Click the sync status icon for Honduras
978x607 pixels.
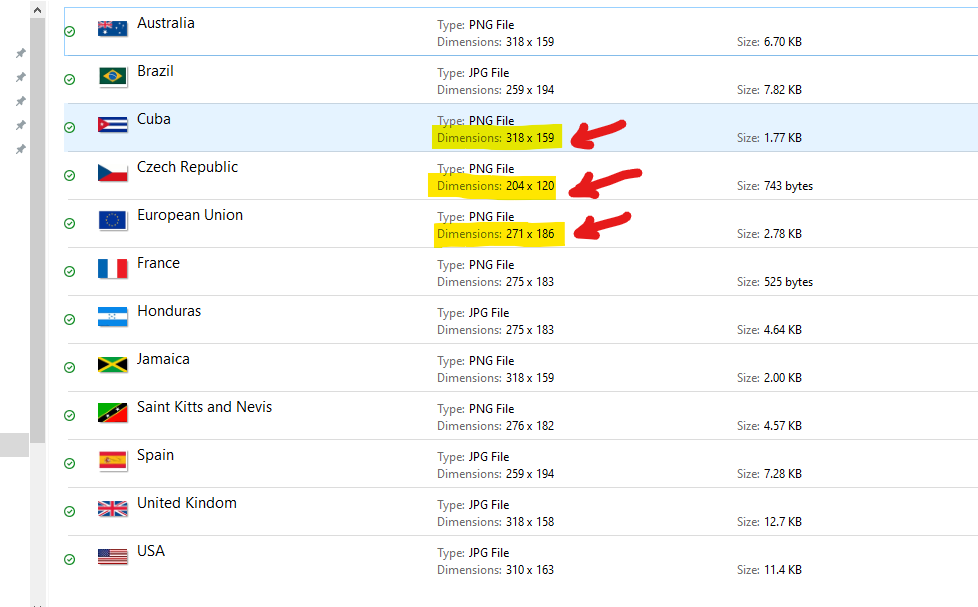pos(70,319)
